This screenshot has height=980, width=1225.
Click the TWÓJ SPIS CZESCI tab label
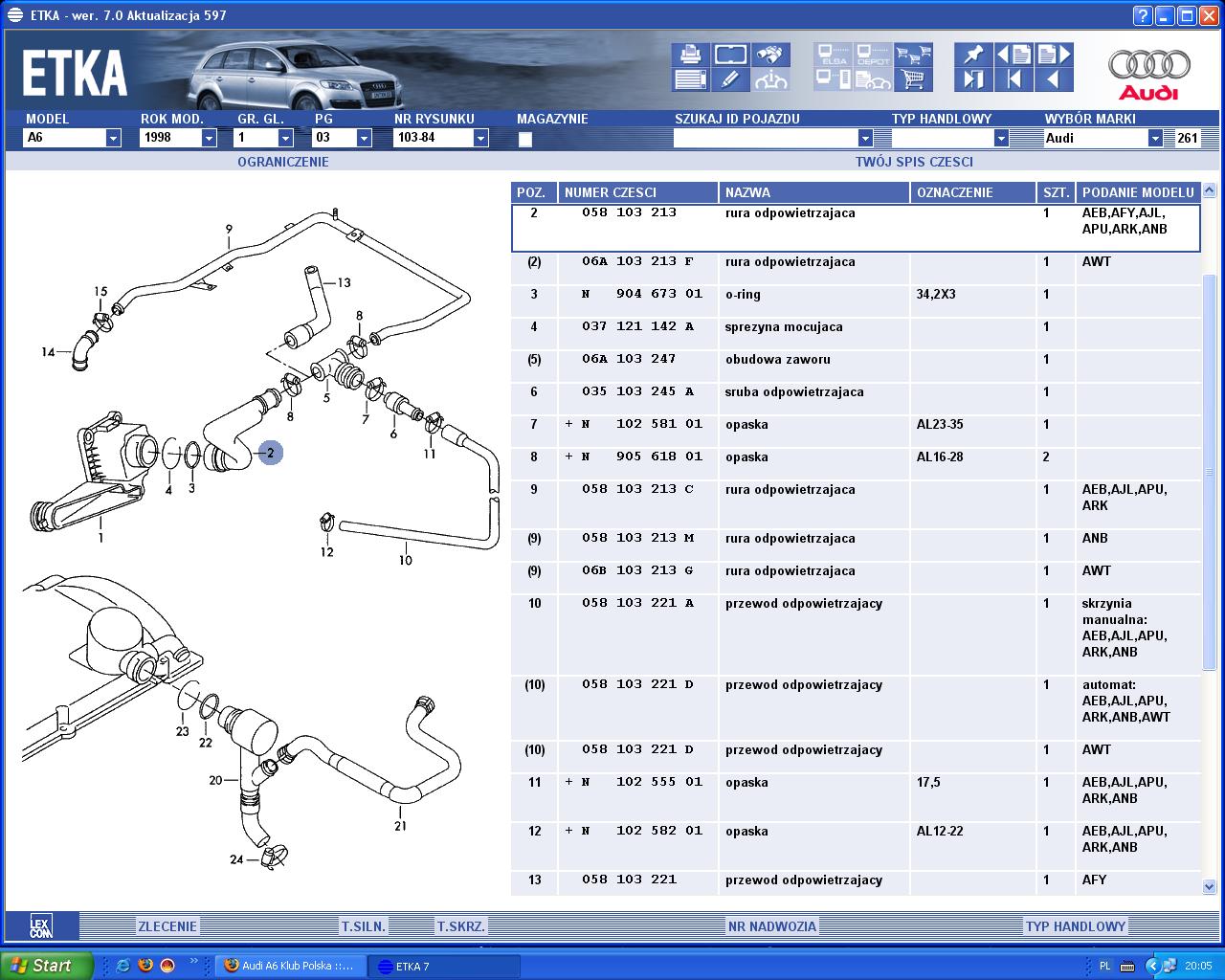(914, 162)
